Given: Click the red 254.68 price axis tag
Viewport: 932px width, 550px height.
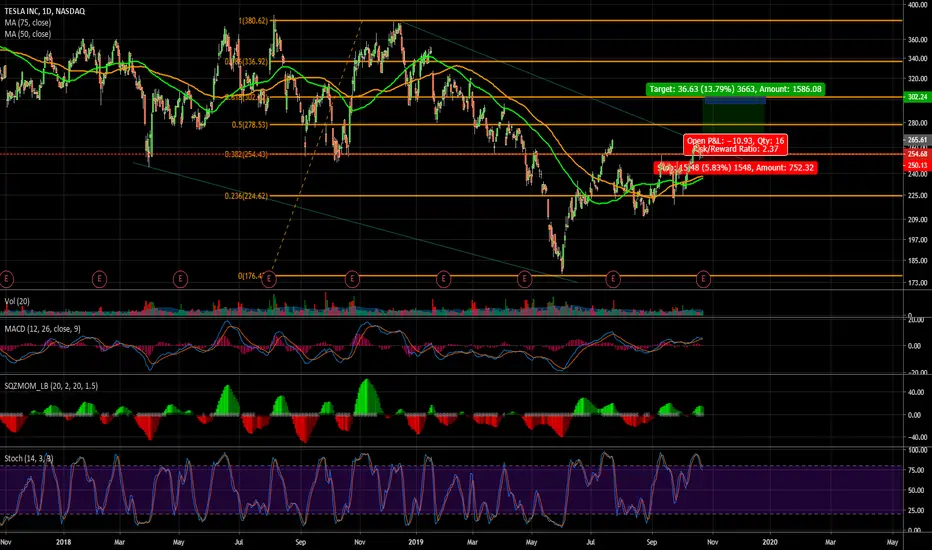Looking at the screenshot, I should coord(917,153).
